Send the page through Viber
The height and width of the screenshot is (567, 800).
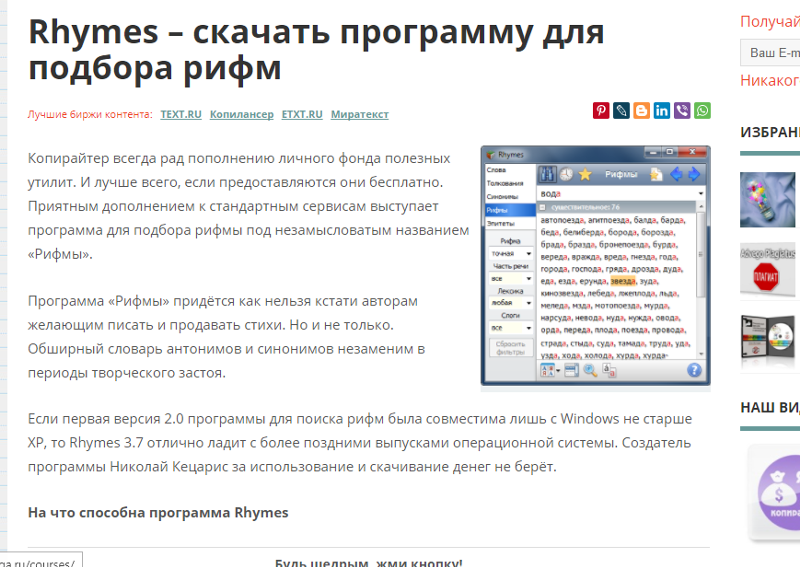coord(682,111)
